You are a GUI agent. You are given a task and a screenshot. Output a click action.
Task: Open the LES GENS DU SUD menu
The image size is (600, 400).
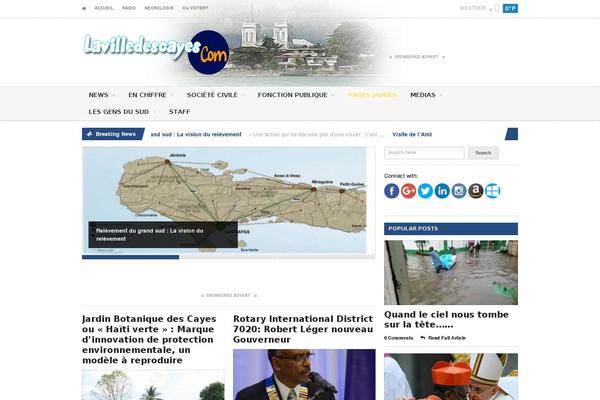coord(119,112)
